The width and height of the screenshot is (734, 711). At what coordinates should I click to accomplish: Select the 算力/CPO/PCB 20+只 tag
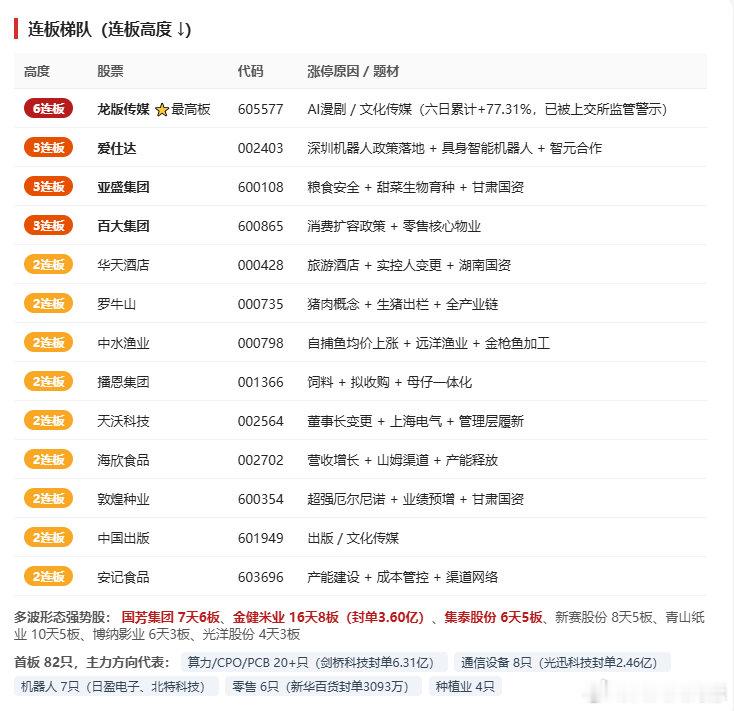(314, 662)
